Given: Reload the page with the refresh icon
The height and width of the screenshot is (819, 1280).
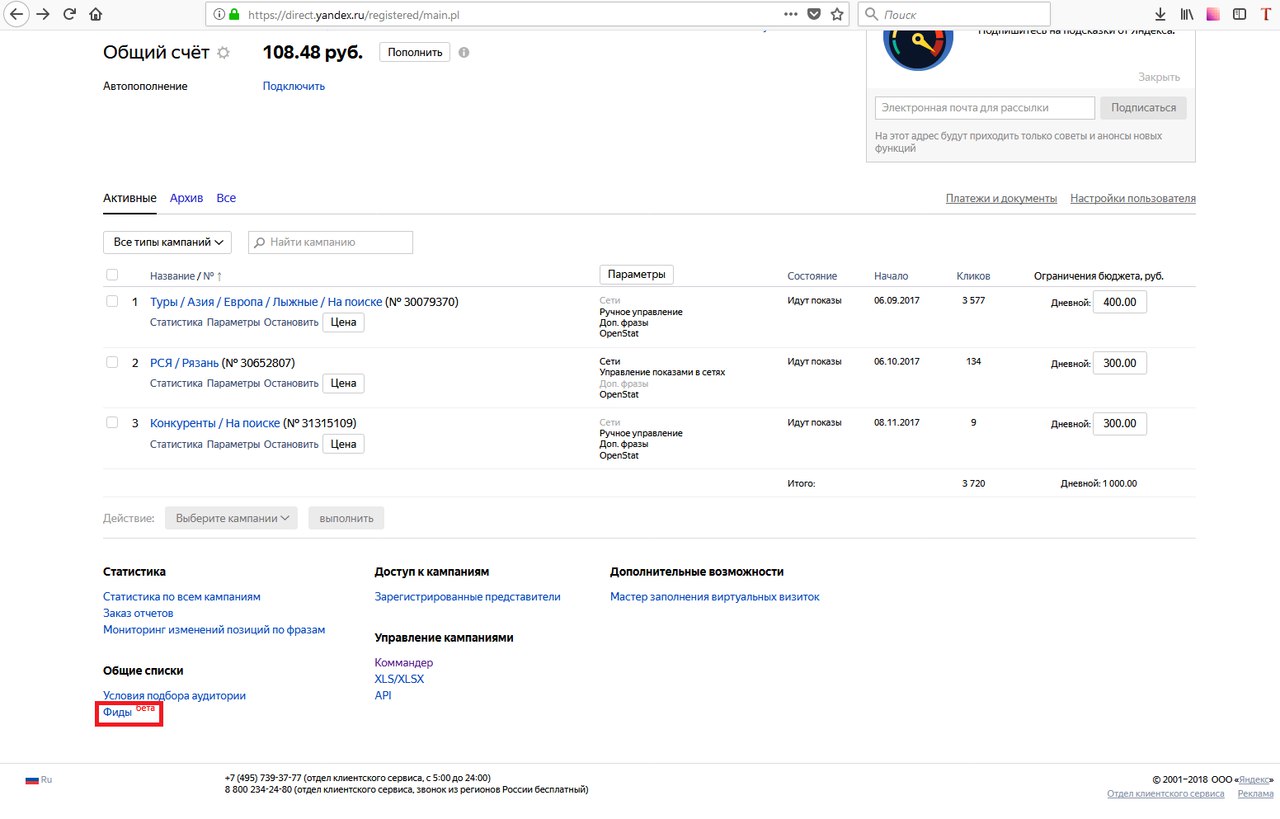Looking at the screenshot, I should 69,14.
